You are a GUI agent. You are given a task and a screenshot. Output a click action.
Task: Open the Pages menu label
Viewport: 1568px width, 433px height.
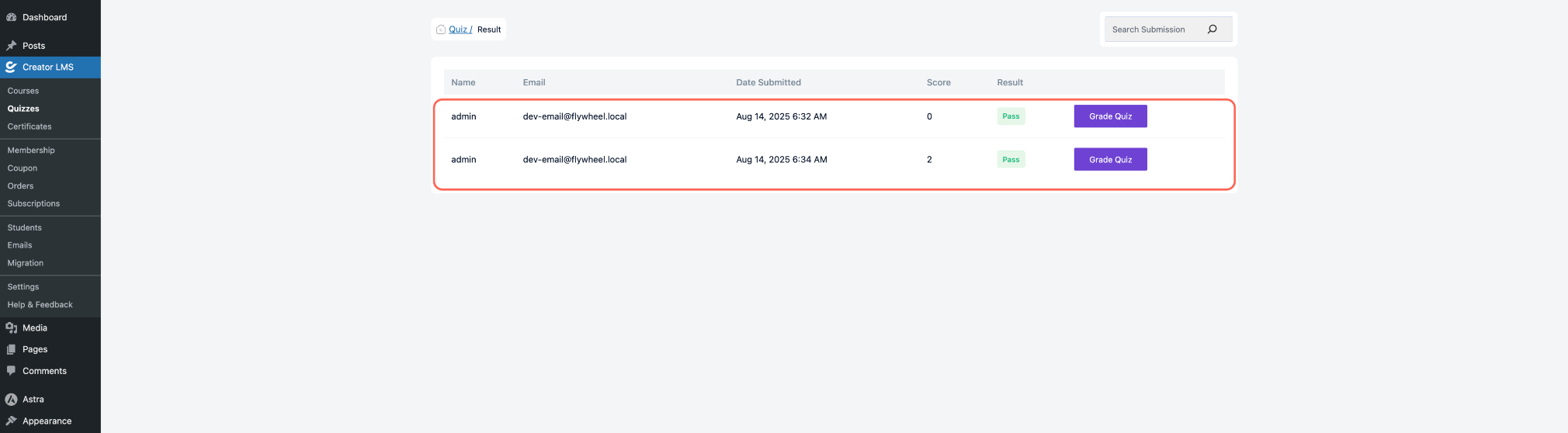(35, 350)
